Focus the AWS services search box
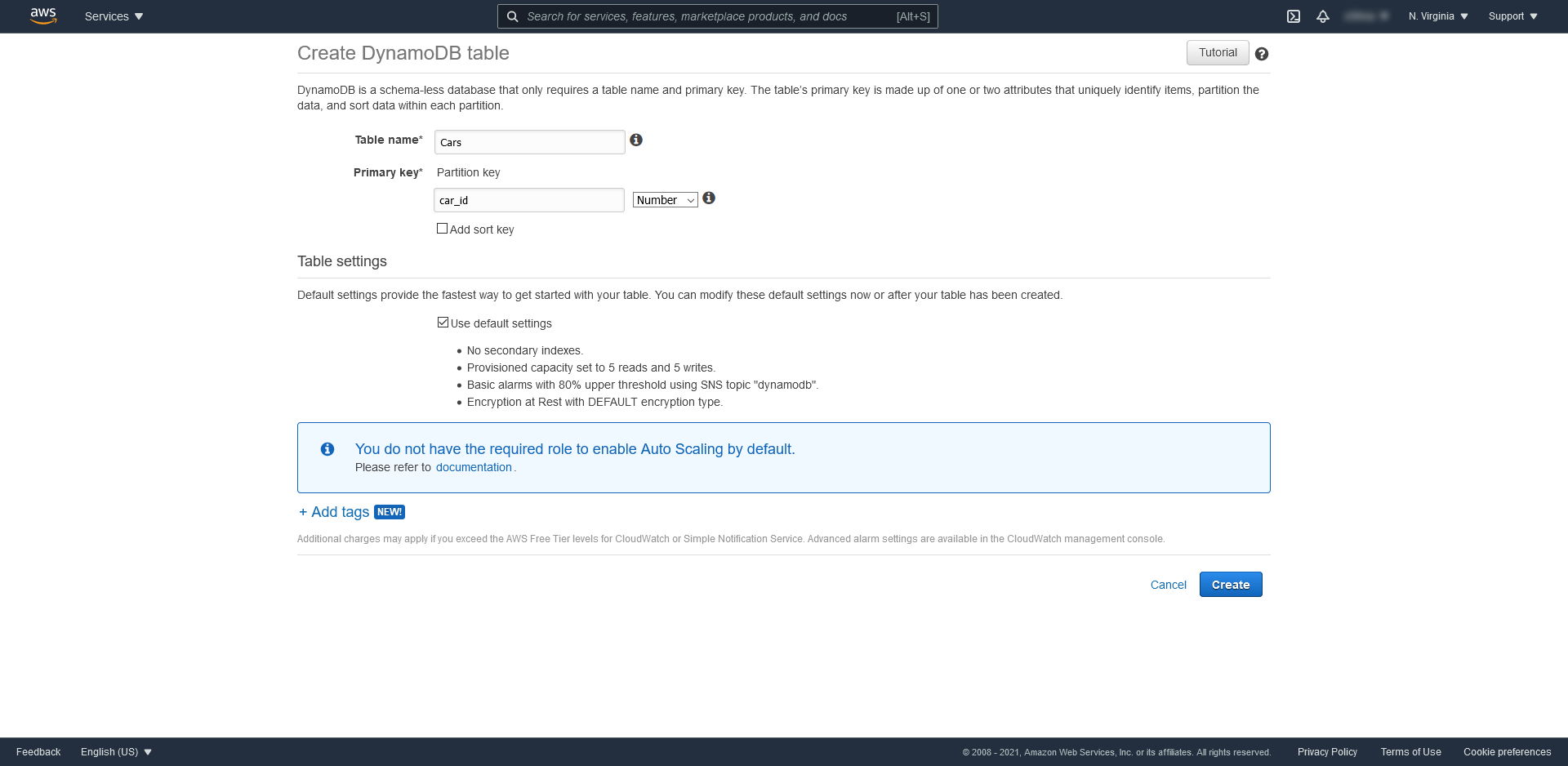The height and width of the screenshot is (766, 1568). (718, 16)
